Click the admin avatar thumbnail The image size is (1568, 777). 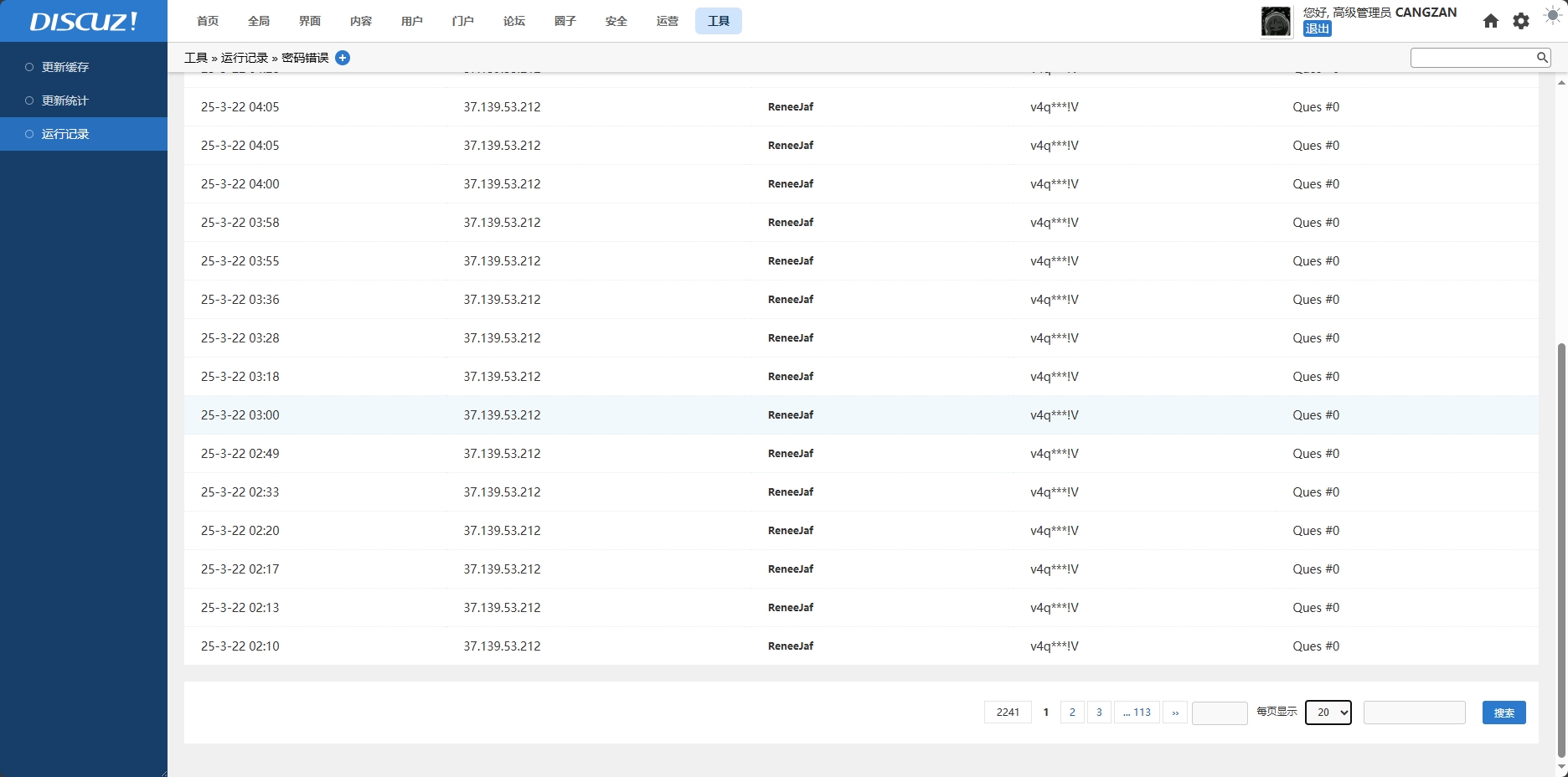(1276, 22)
